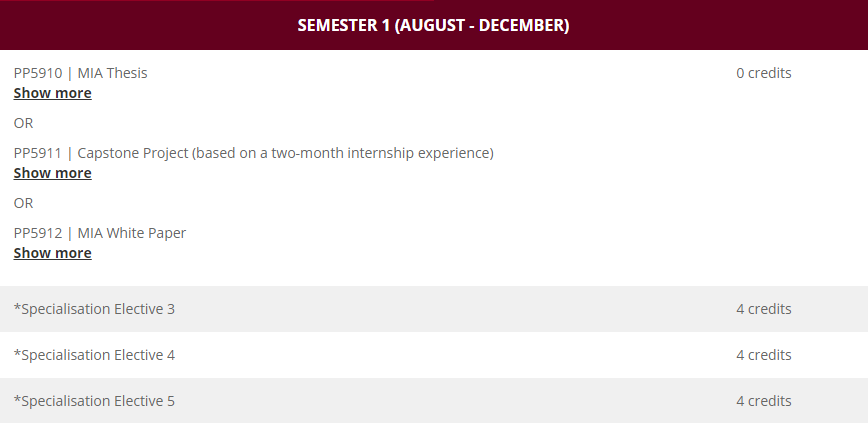Screen dimensions: 868x423
Task: Click OR between MIA Thesis and Capstone Project
Action: [23, 123]
